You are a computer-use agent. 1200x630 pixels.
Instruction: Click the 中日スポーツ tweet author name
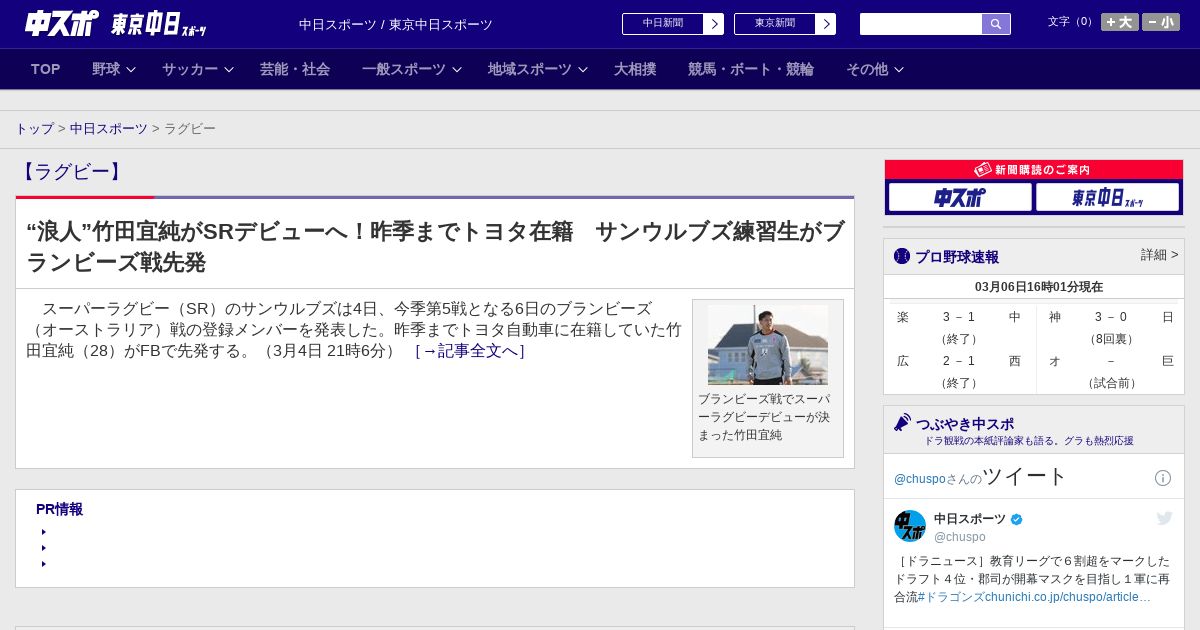(x=970, y=519)
